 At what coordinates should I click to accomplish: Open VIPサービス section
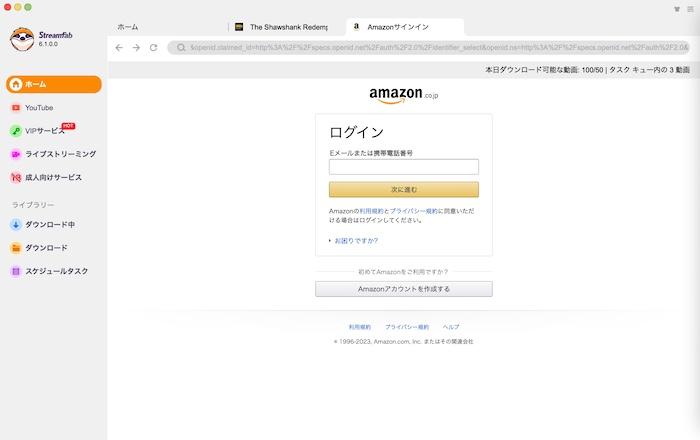45,131
